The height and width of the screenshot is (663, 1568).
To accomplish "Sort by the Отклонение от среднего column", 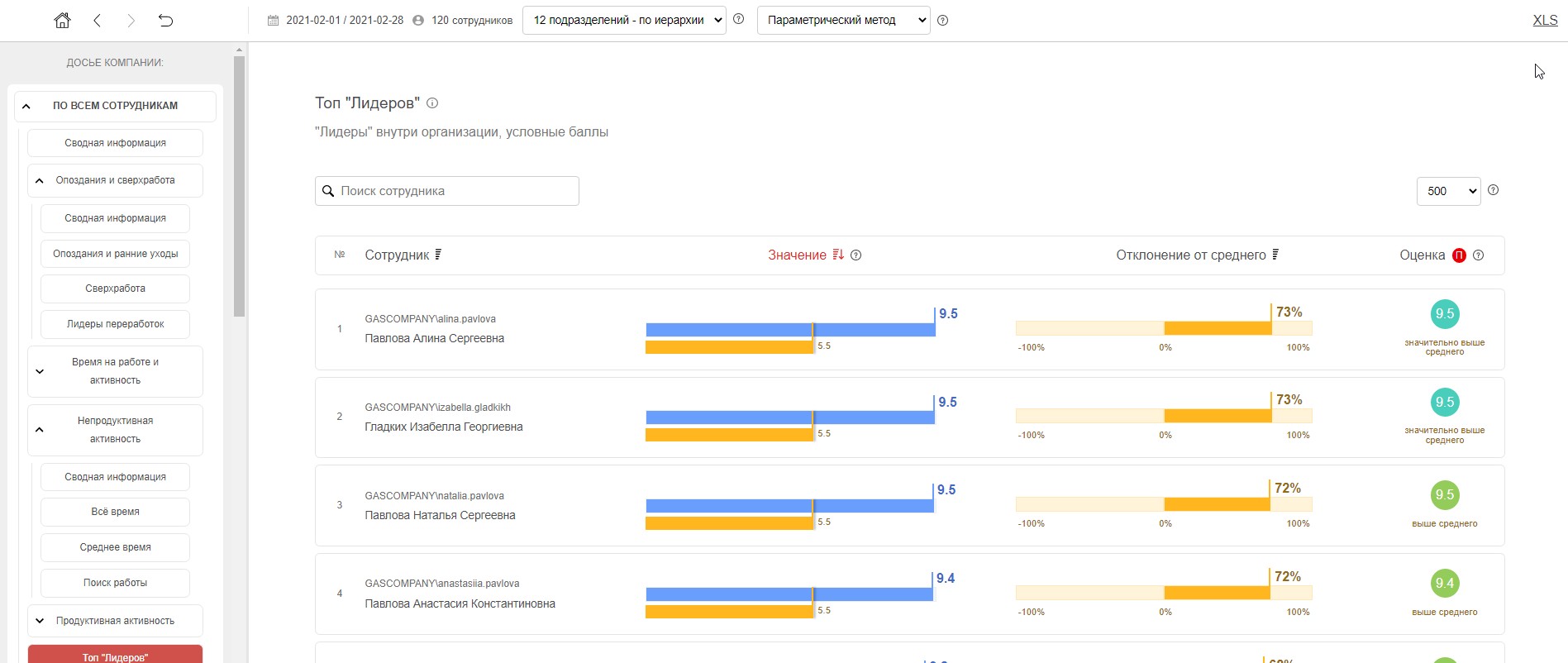I will tap(1275, 255).
